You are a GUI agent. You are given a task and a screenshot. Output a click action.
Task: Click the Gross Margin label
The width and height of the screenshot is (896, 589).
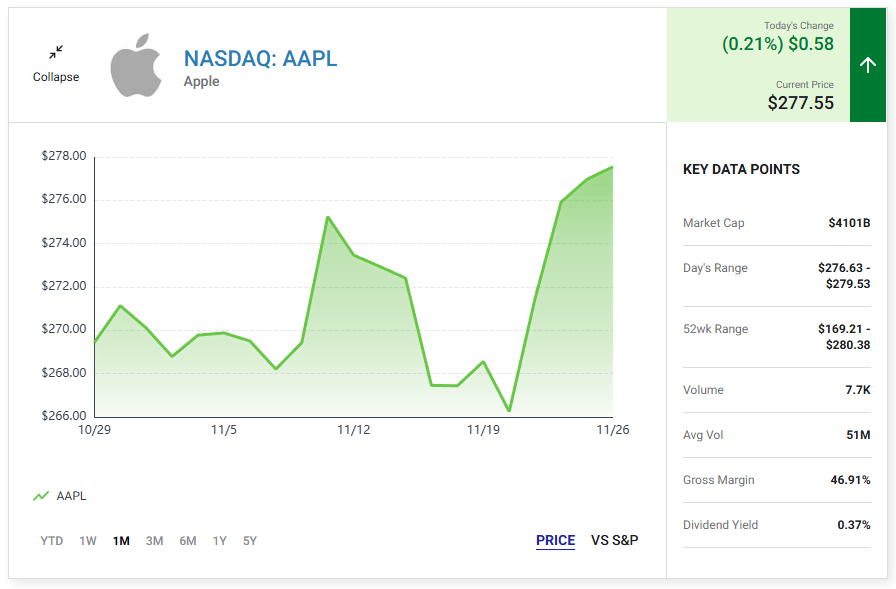pyautogui.click(x=718, y=480)
